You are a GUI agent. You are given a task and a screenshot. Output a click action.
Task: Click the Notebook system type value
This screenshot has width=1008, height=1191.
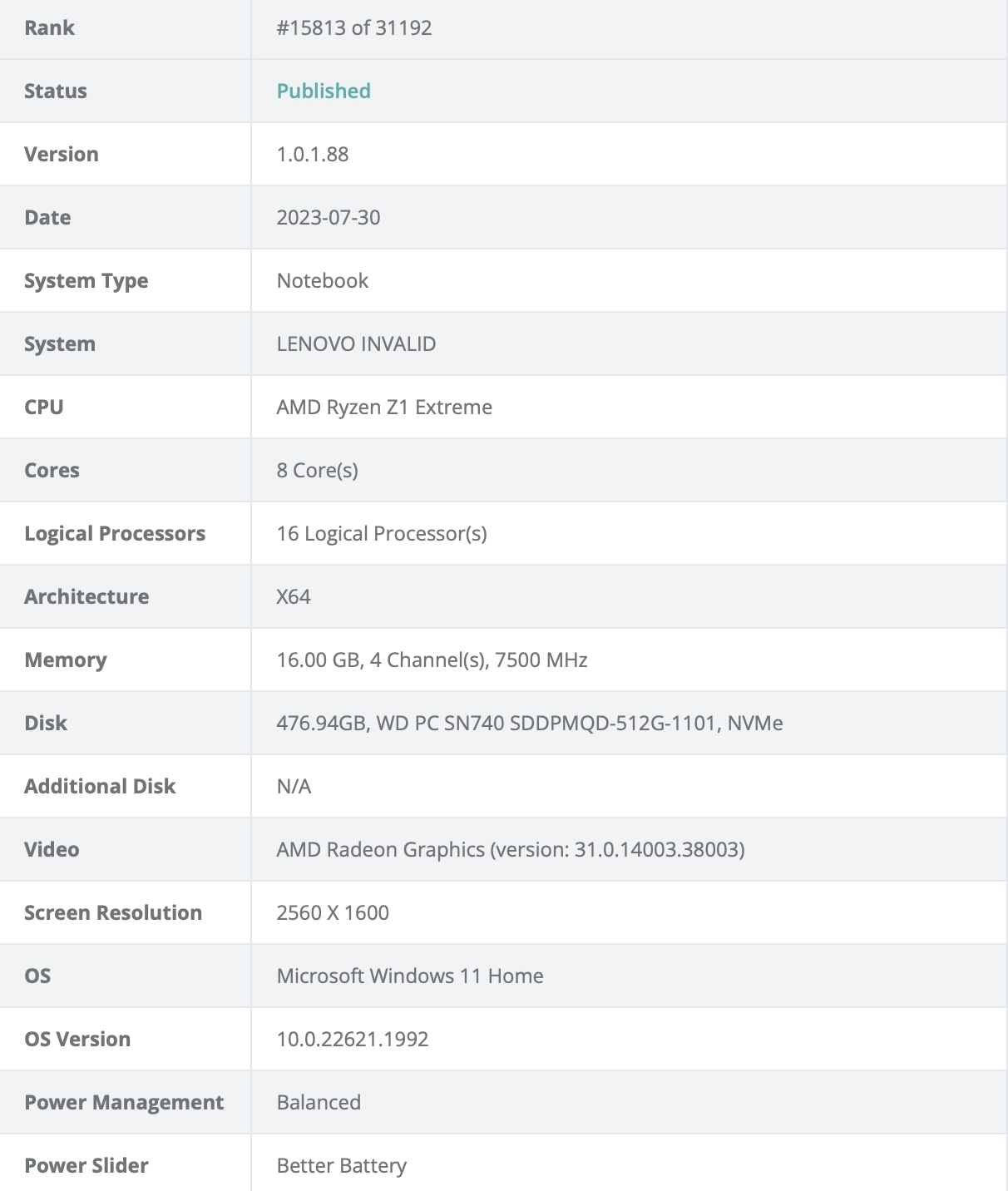coord(323,280)
